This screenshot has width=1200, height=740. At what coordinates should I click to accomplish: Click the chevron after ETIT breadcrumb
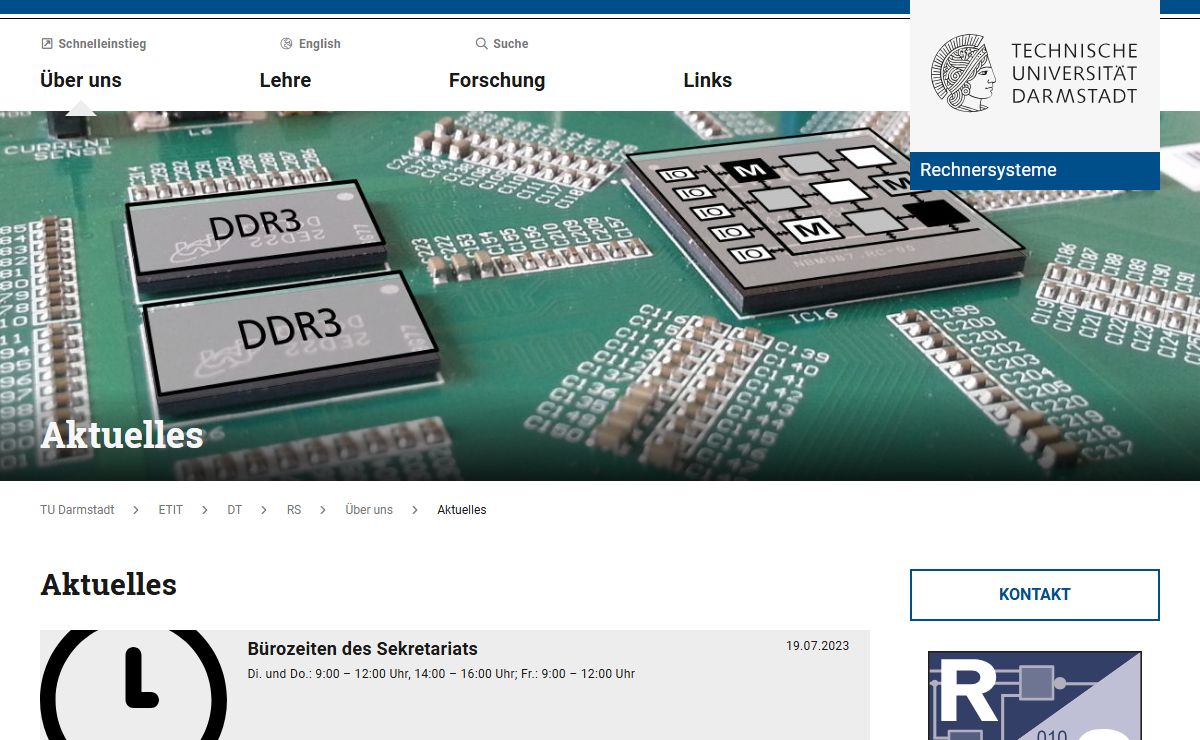[x=205, y=510]
